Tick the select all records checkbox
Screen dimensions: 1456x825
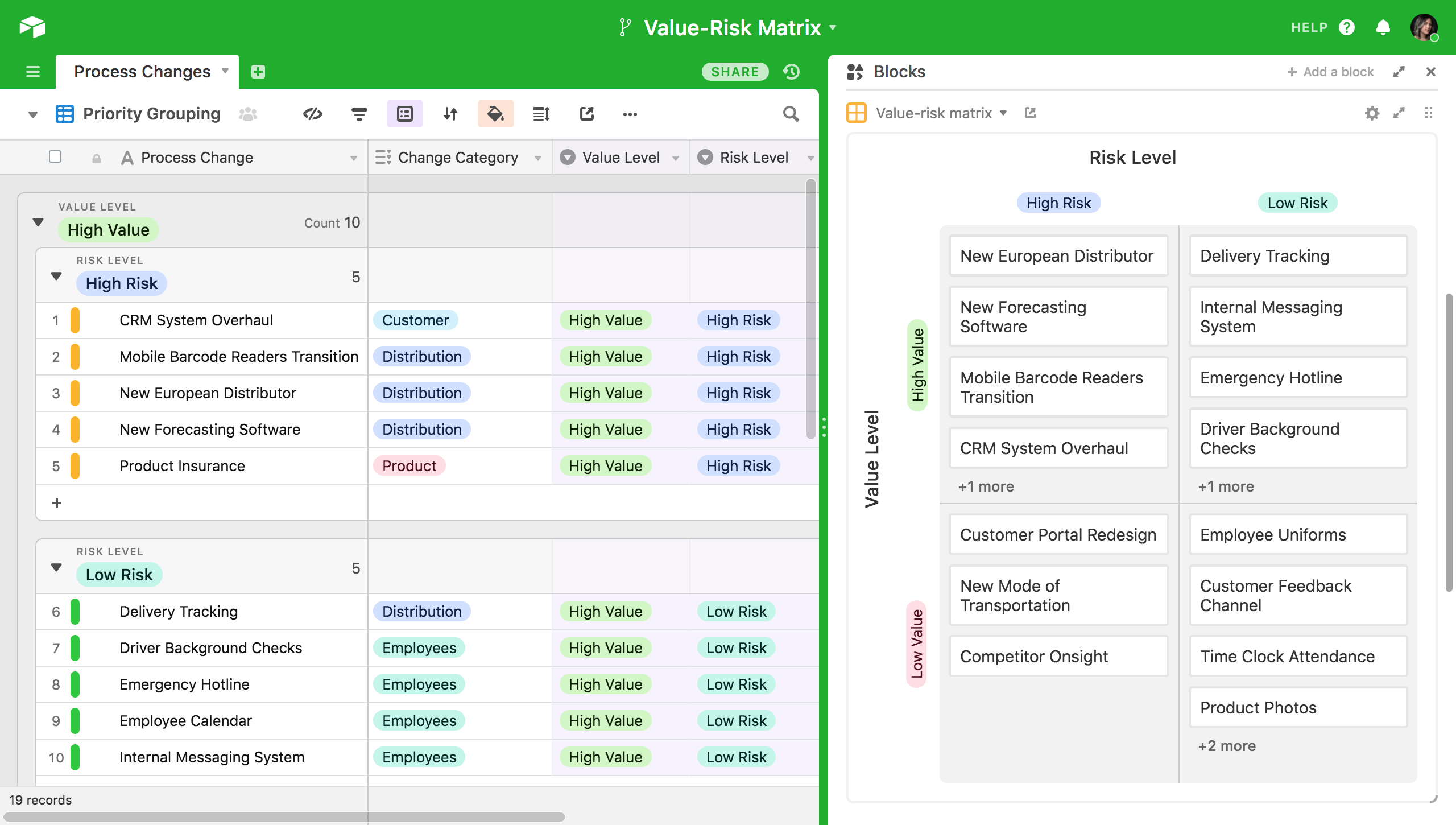(x=55, y=156)
